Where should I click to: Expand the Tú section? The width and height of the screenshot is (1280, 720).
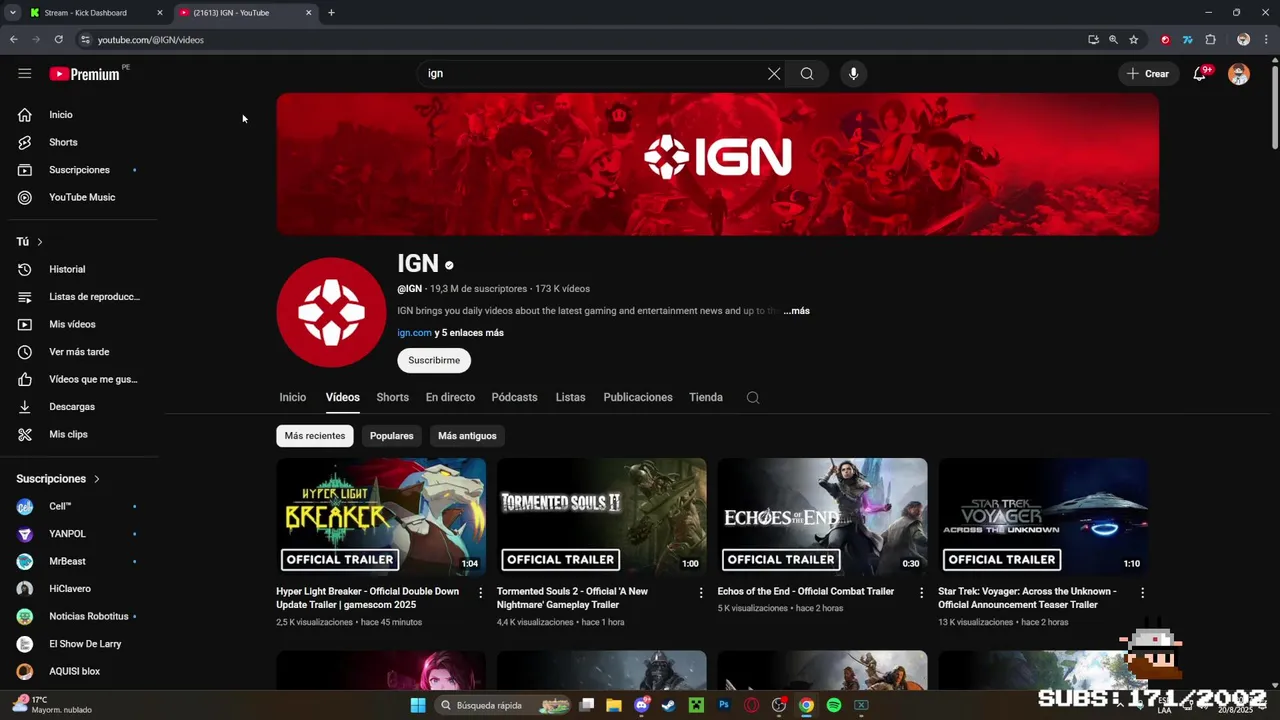coord(30,242)
